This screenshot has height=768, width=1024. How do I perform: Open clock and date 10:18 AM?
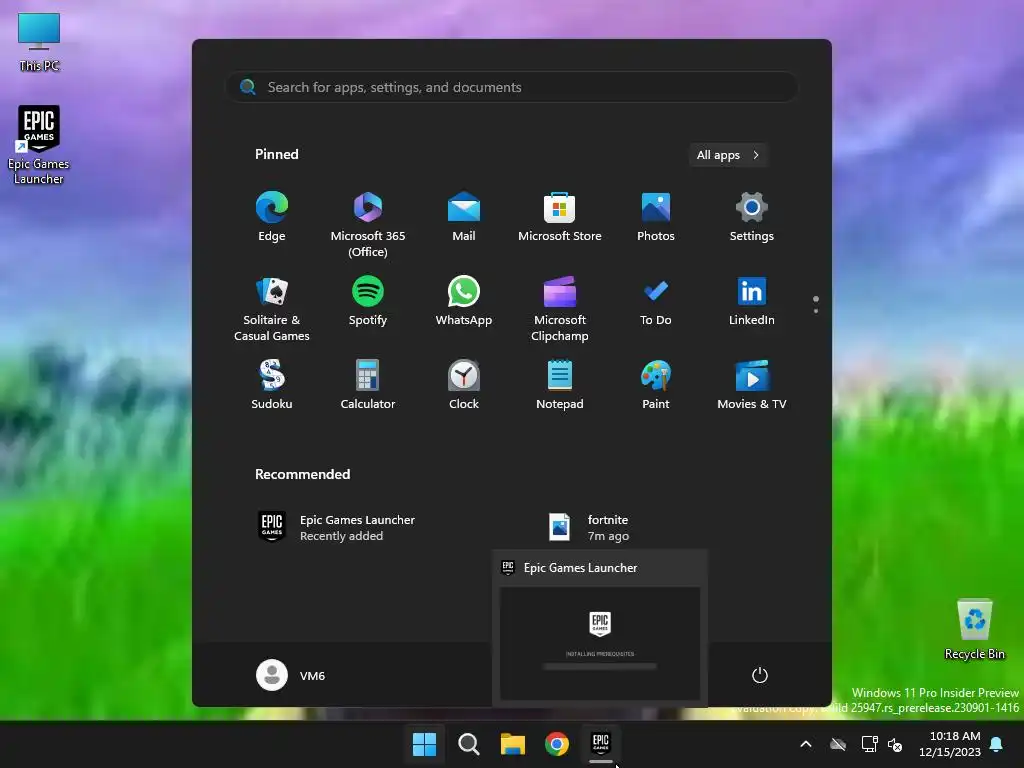950,744
